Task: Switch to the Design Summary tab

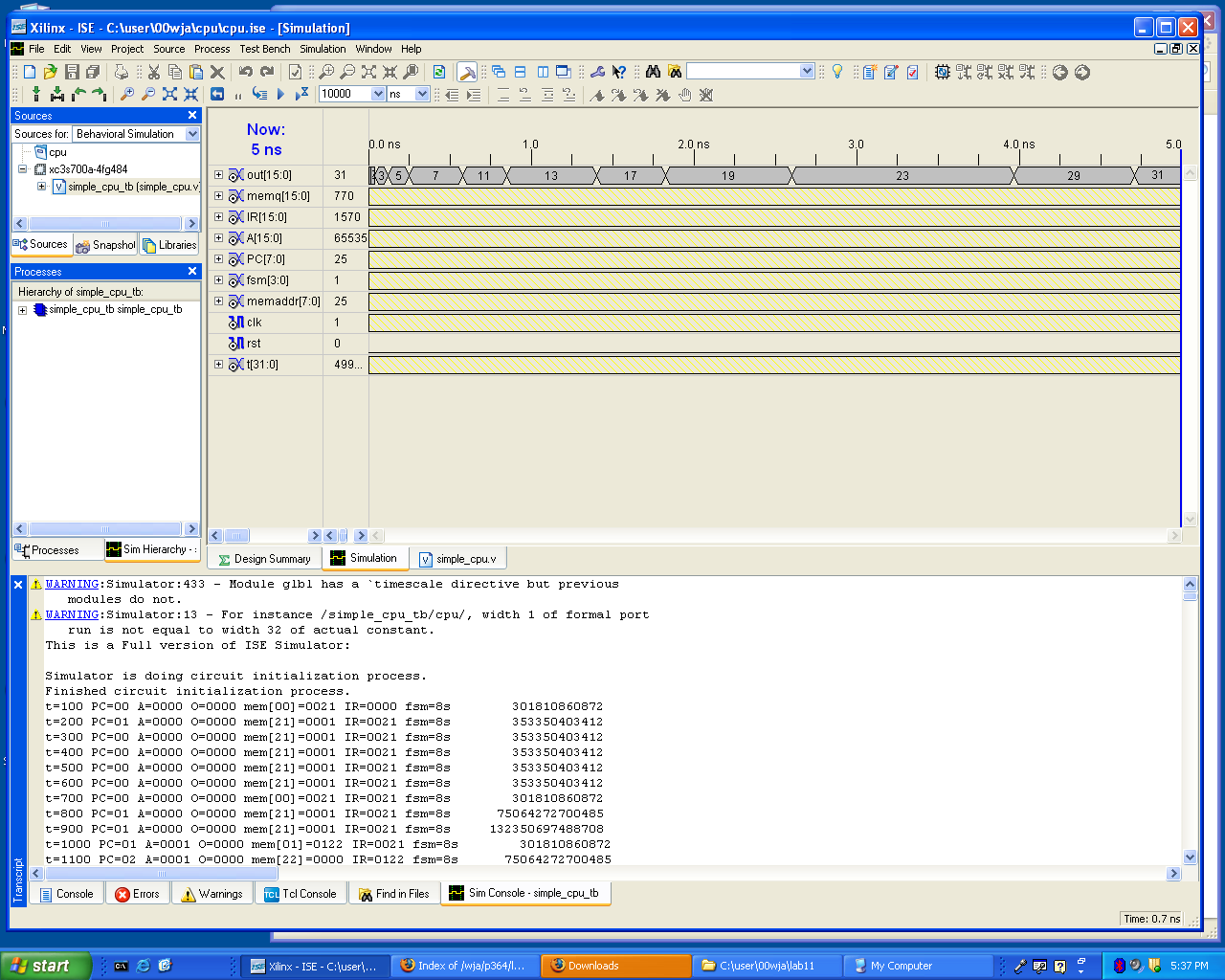Action: pos(264,559)
